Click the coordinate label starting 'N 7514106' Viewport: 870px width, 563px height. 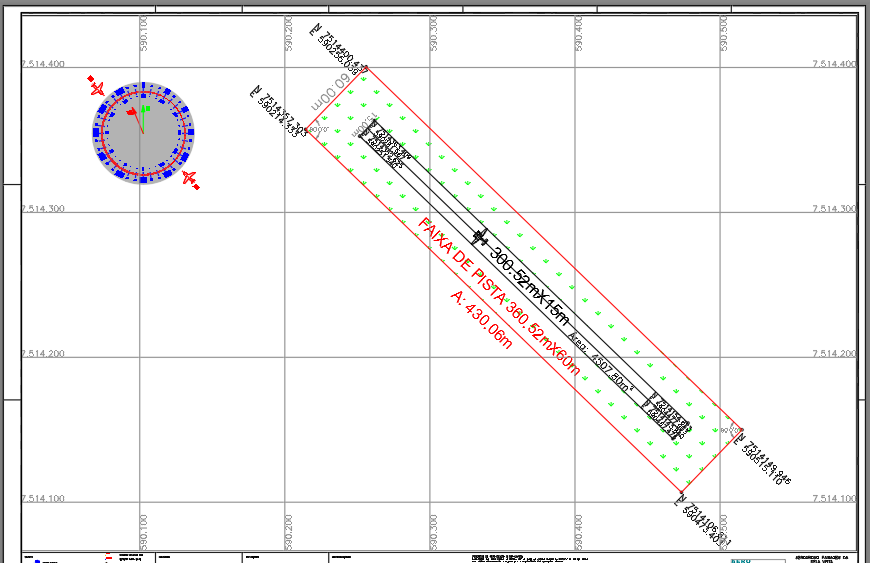[702, 521]
